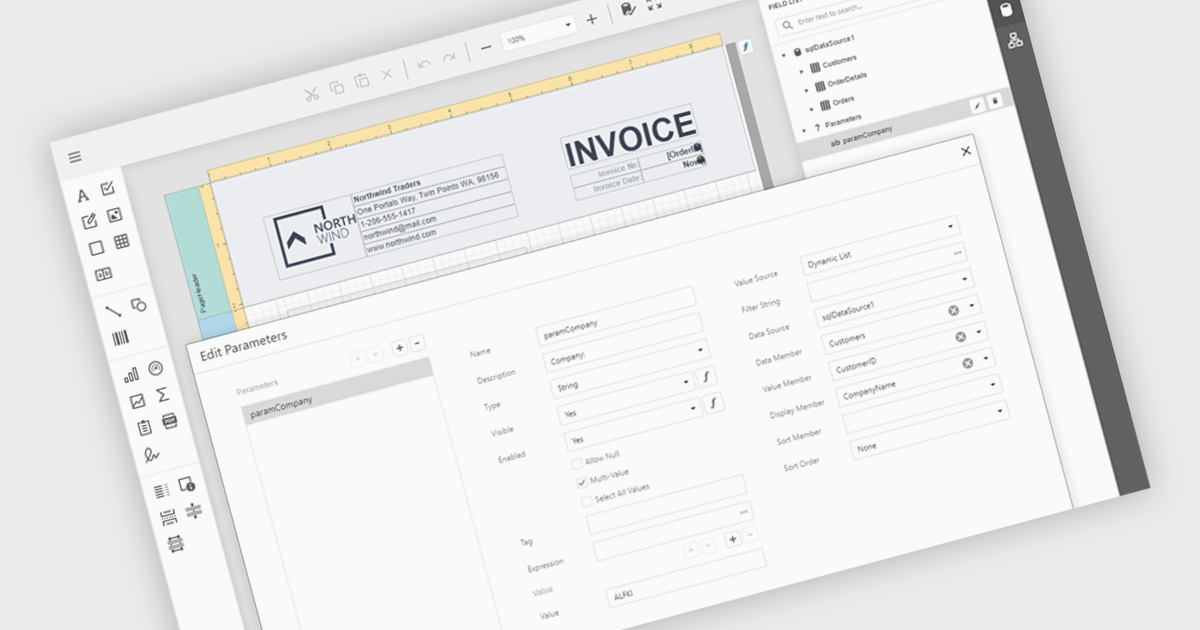Select the Cross-band Line control in toolbox

tap(193, 511)
